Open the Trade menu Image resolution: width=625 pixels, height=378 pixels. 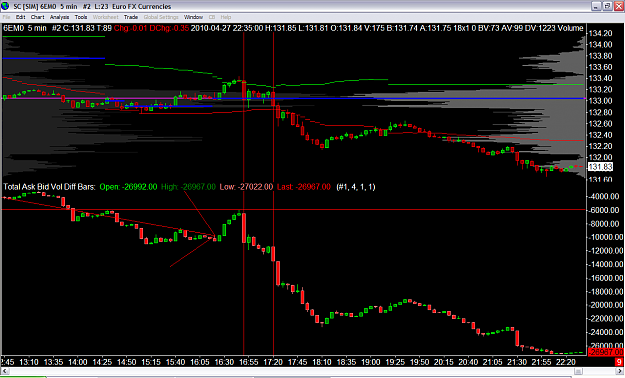(131, 17)
